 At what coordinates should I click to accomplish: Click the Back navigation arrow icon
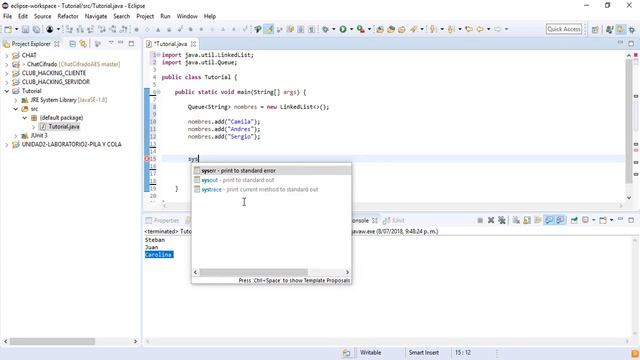(480, 29)
